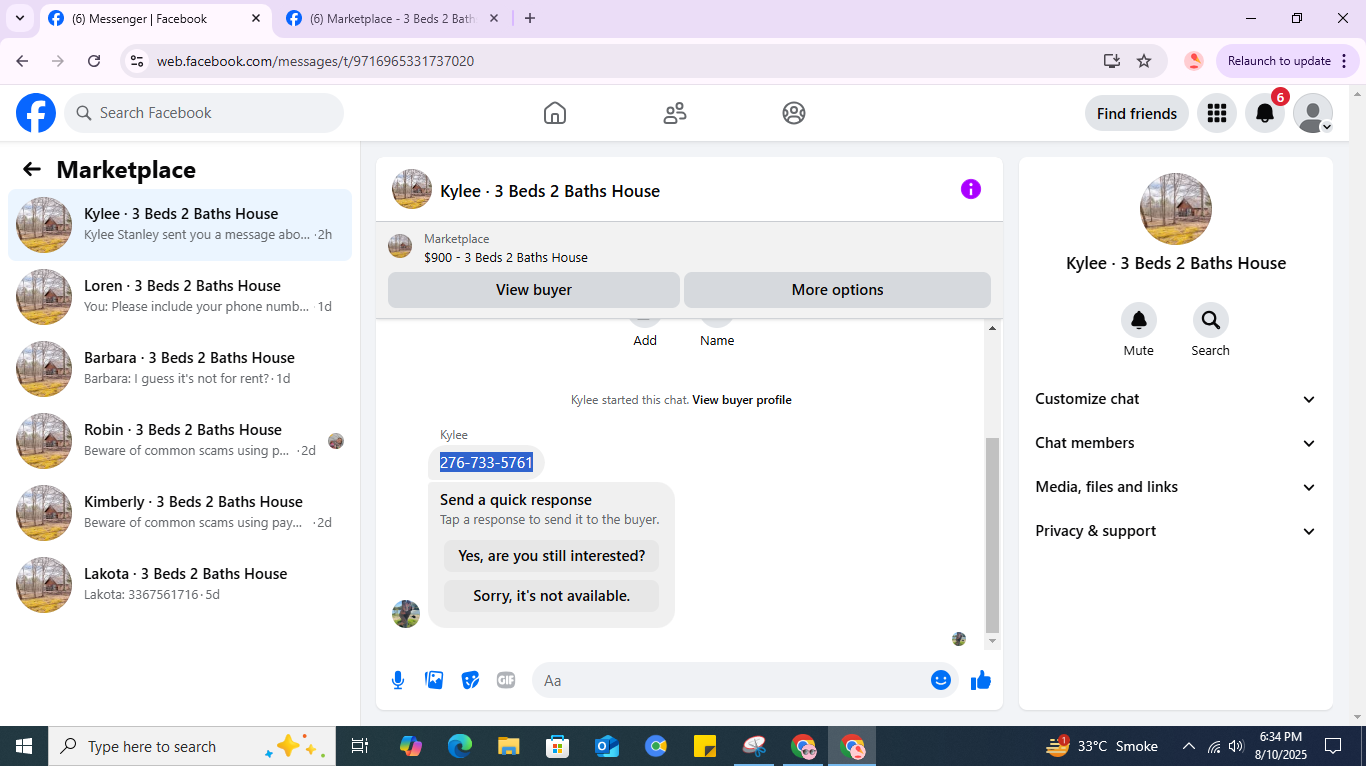Image resolution: width=1366 pixels, height=766 pixels.
Task: Open the Robin 3 Beds 2 Baths conversation
Action: [x=180, y=441]
